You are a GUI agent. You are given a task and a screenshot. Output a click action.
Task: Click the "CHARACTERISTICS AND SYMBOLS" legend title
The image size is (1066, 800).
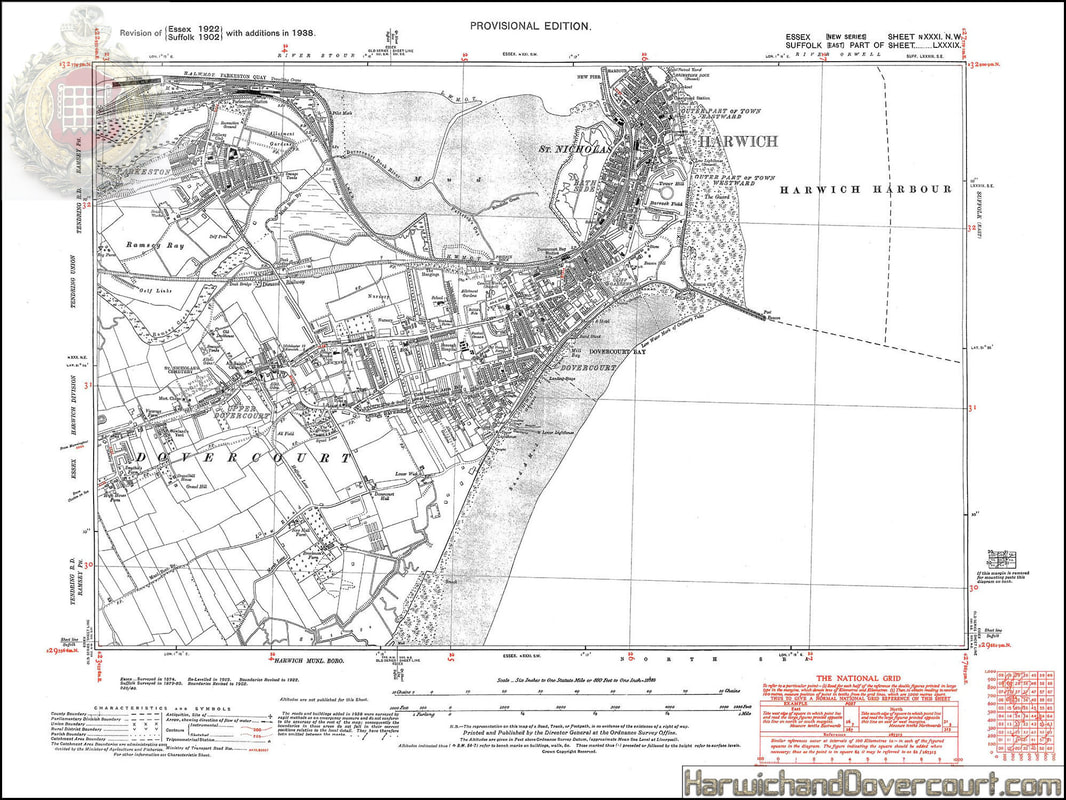(162, 708)
